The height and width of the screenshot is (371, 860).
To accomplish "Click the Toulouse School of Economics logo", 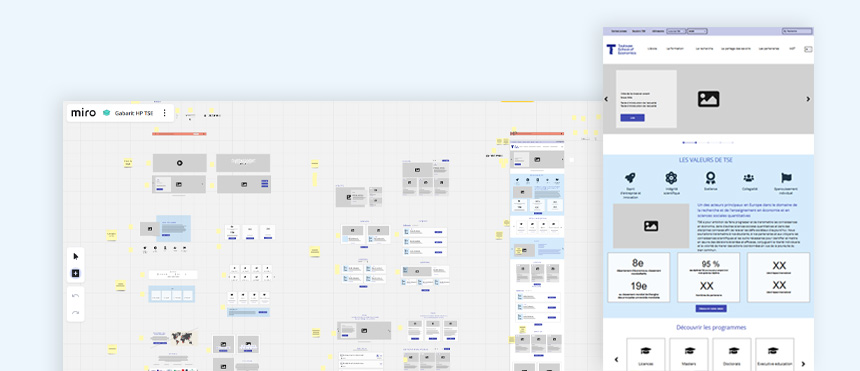I will (621, 49).
